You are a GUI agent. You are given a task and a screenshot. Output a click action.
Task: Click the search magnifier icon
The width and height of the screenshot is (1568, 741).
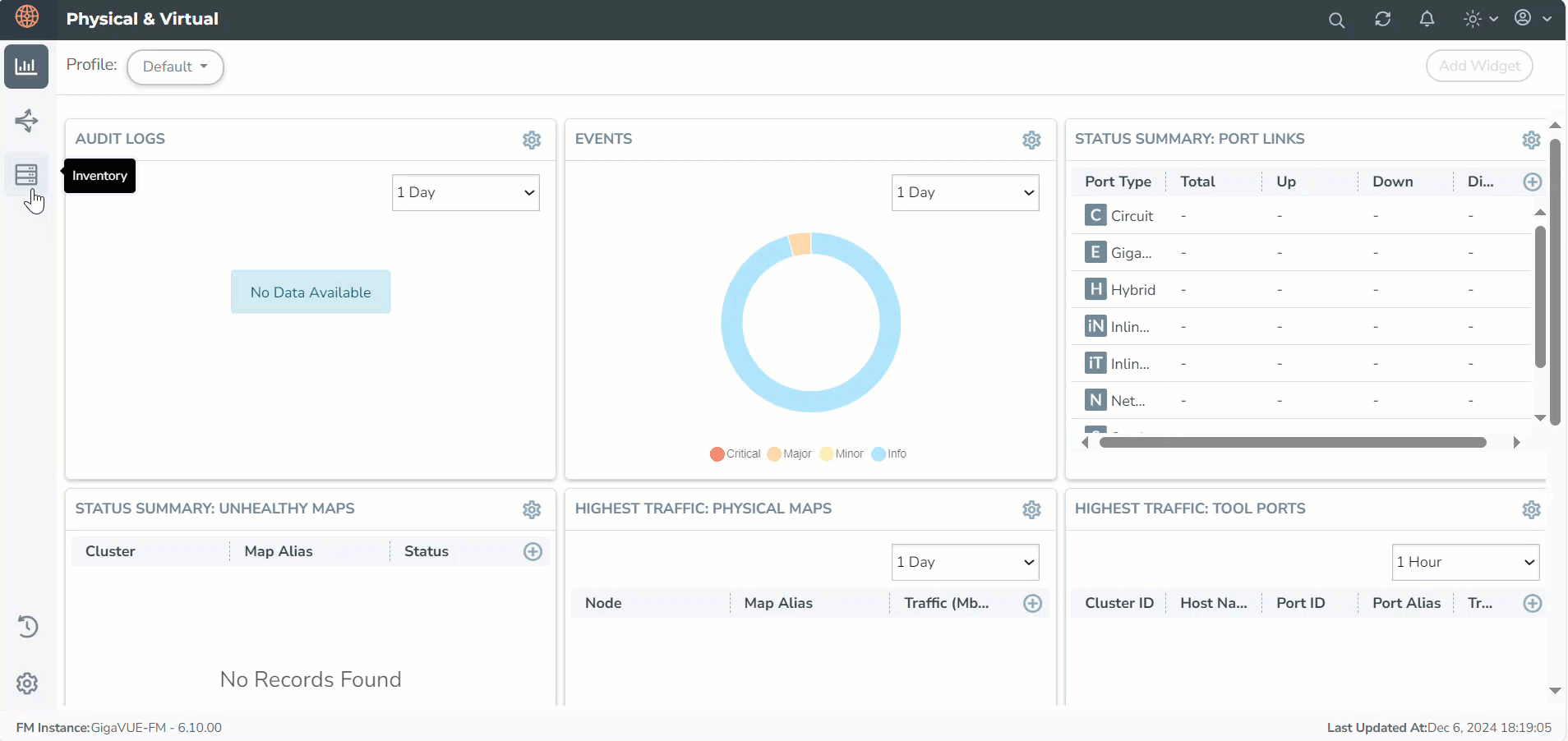(x=1336, y=20)
